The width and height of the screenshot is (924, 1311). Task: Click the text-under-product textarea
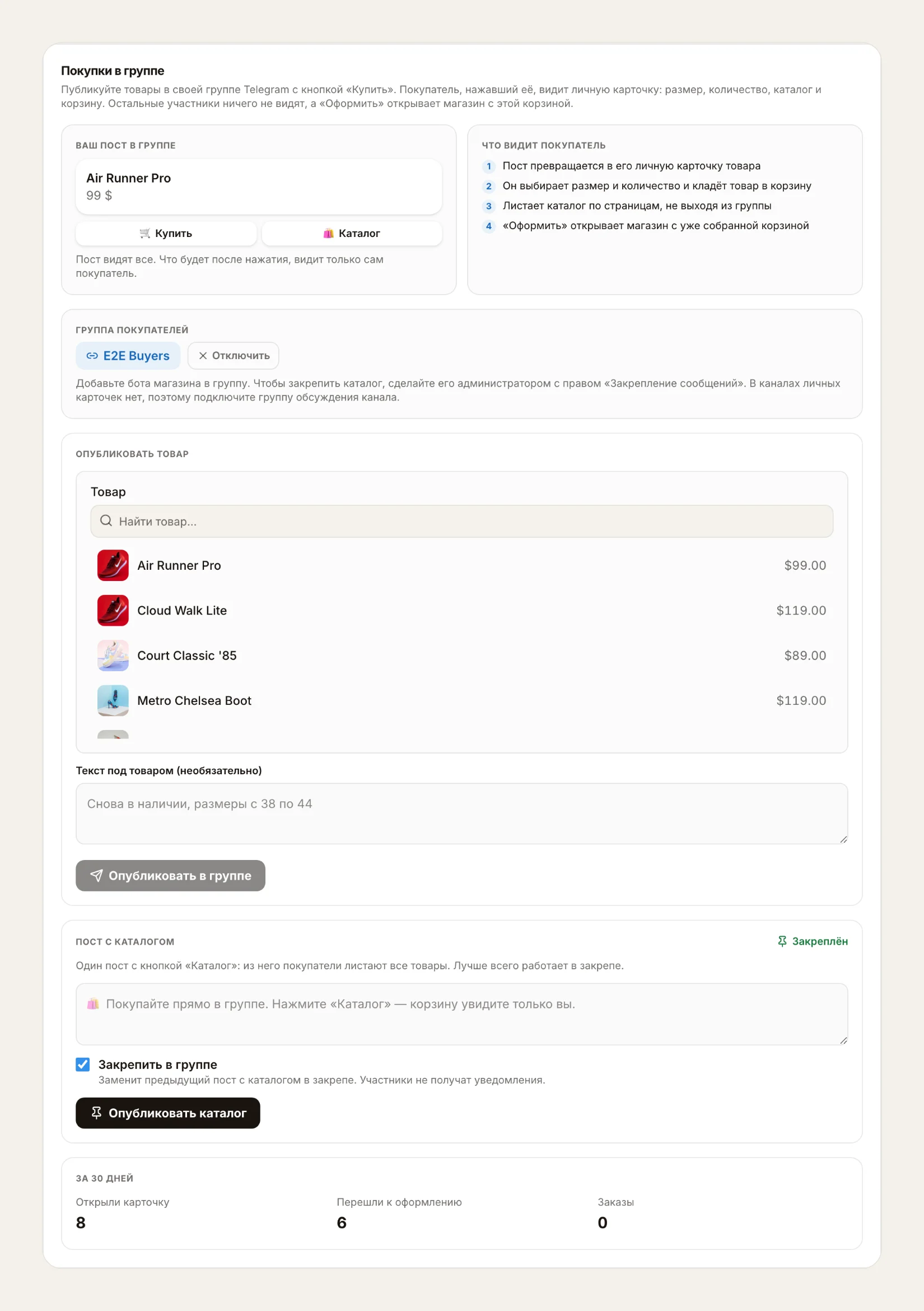pyautogui.click(x=461, y=813)
